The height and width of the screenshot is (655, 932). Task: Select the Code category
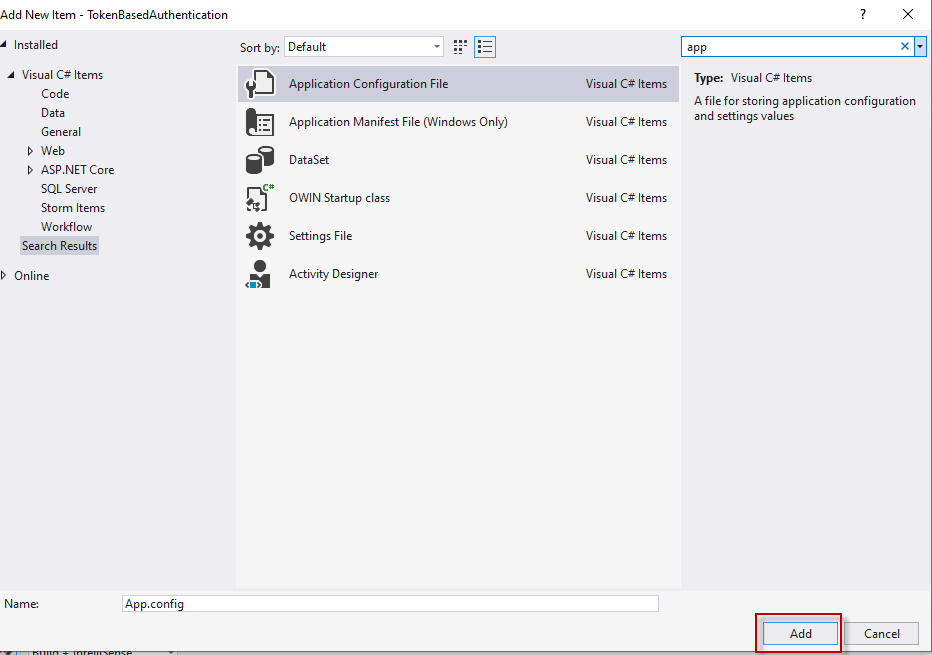click(x=55, y=94)
